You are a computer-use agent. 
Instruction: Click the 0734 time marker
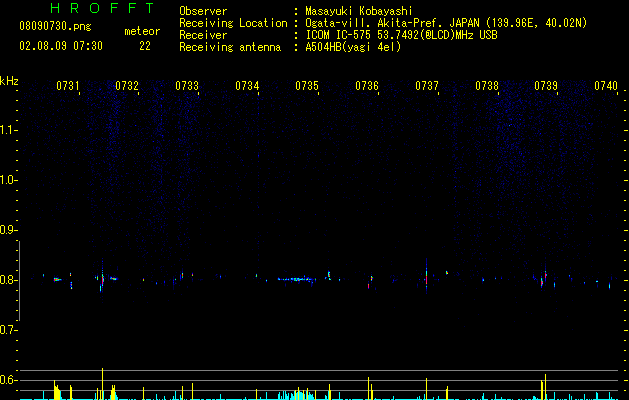pos(247,86)
